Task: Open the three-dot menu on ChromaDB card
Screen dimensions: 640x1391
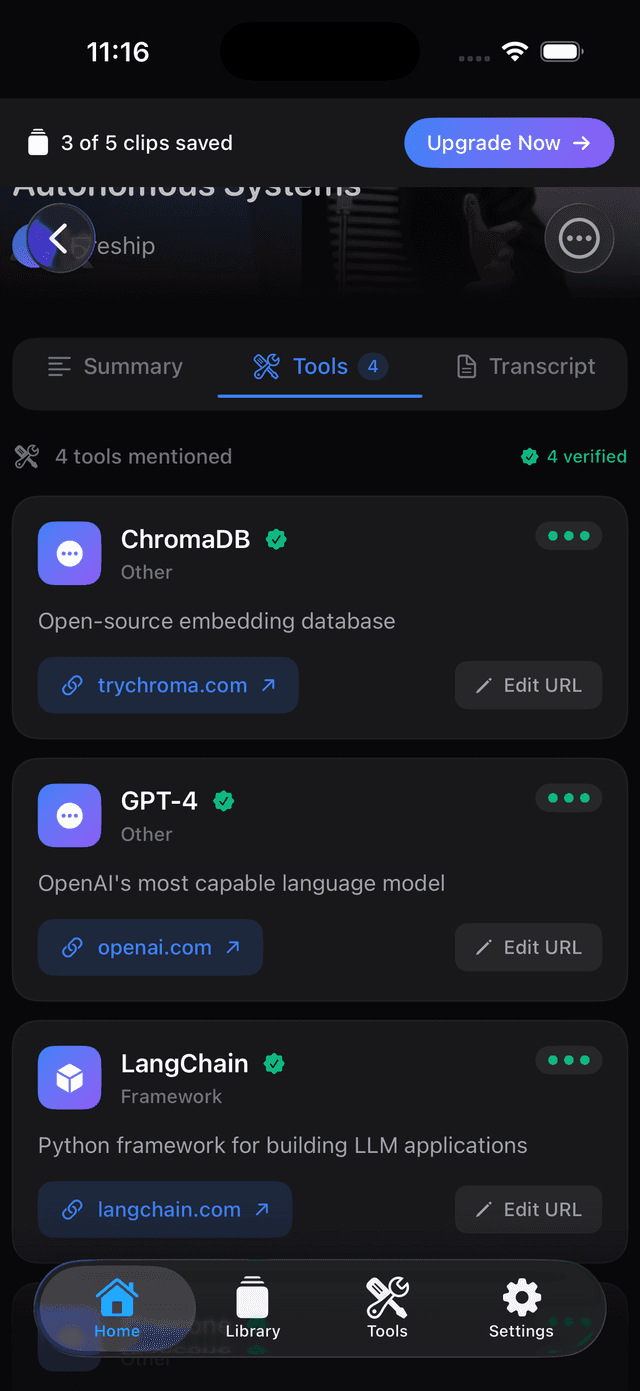Action: pos(568,536)
